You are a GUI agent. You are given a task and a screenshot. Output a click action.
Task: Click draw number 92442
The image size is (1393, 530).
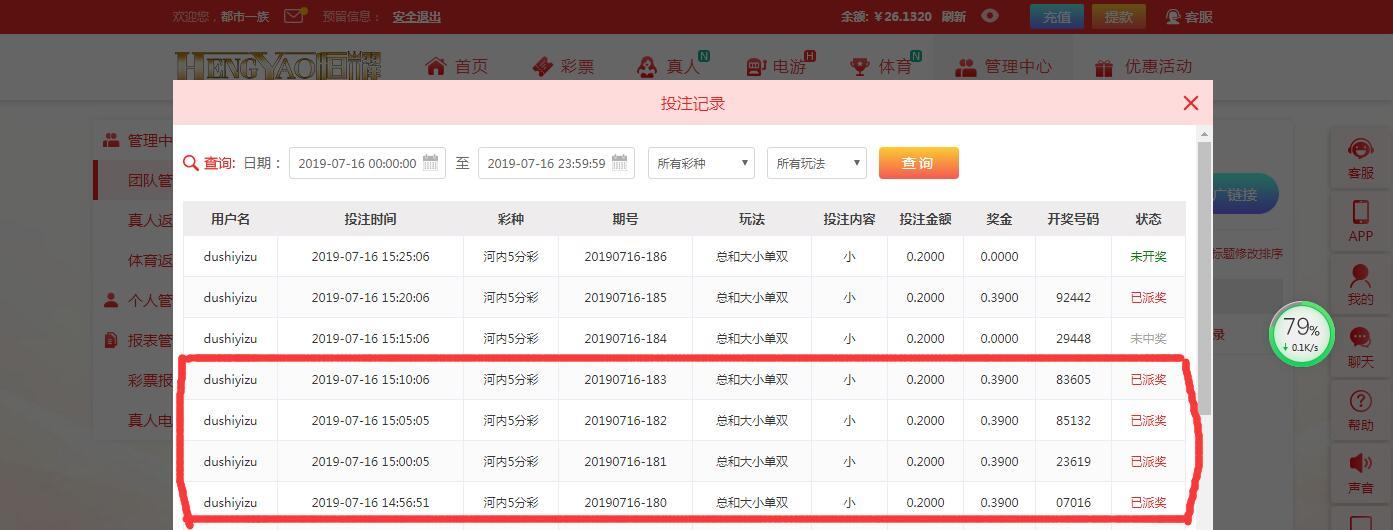(1073, 297)
